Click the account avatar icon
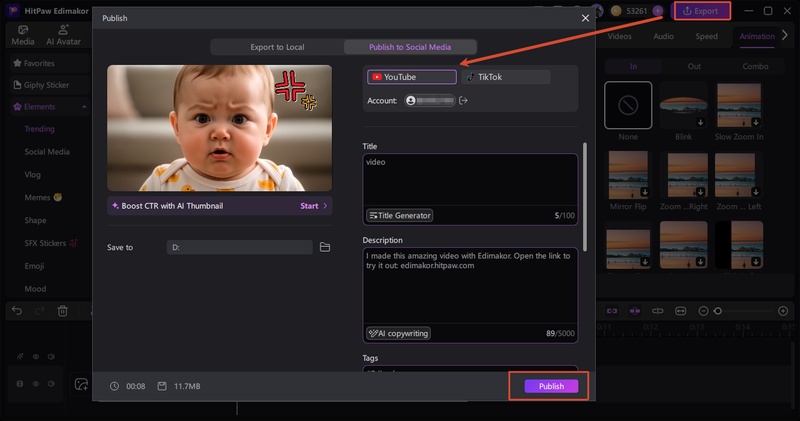800x421 pixels. click(411, 101)
